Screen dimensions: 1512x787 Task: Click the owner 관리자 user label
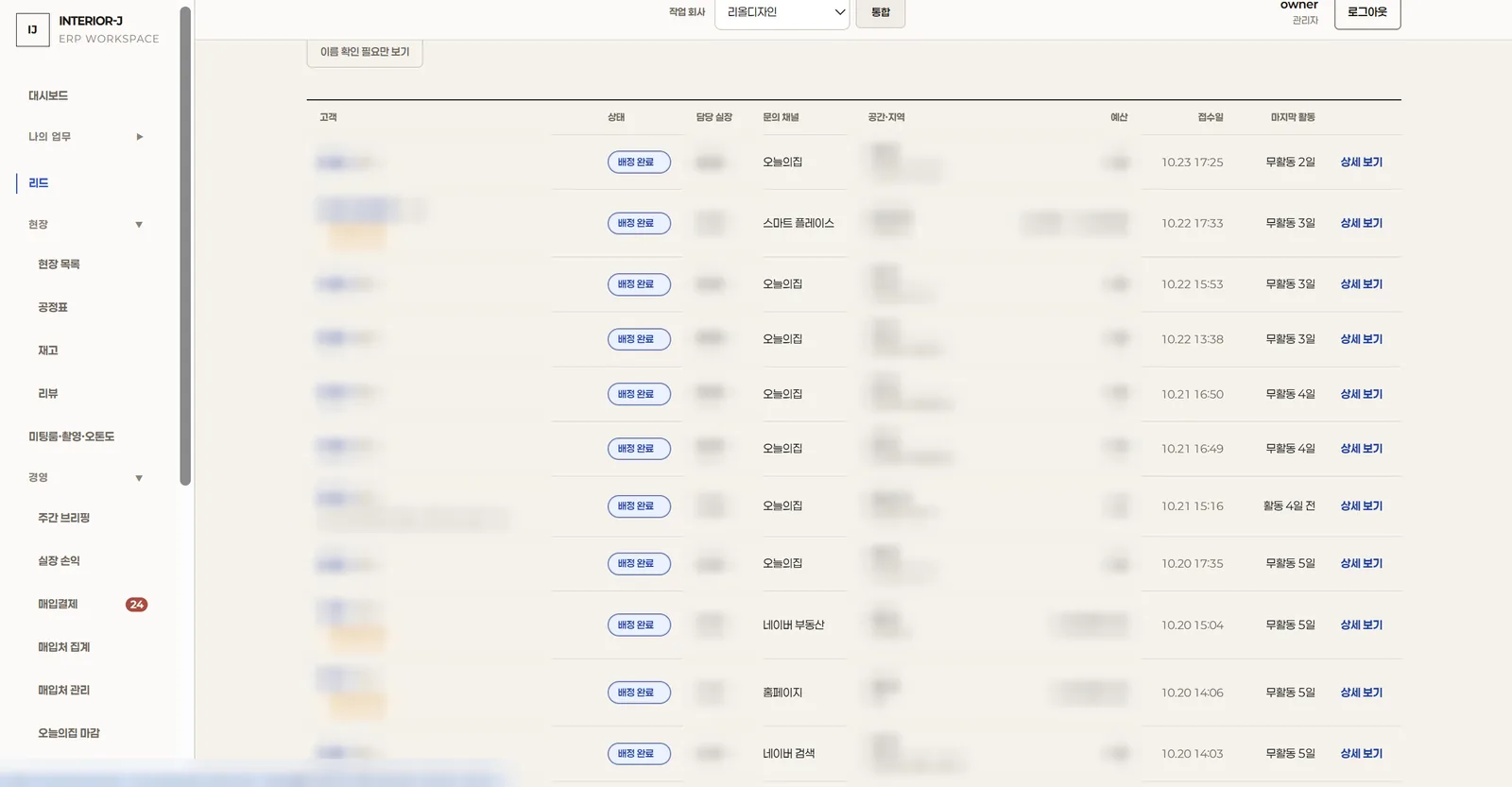click(x=1299, y=12)
